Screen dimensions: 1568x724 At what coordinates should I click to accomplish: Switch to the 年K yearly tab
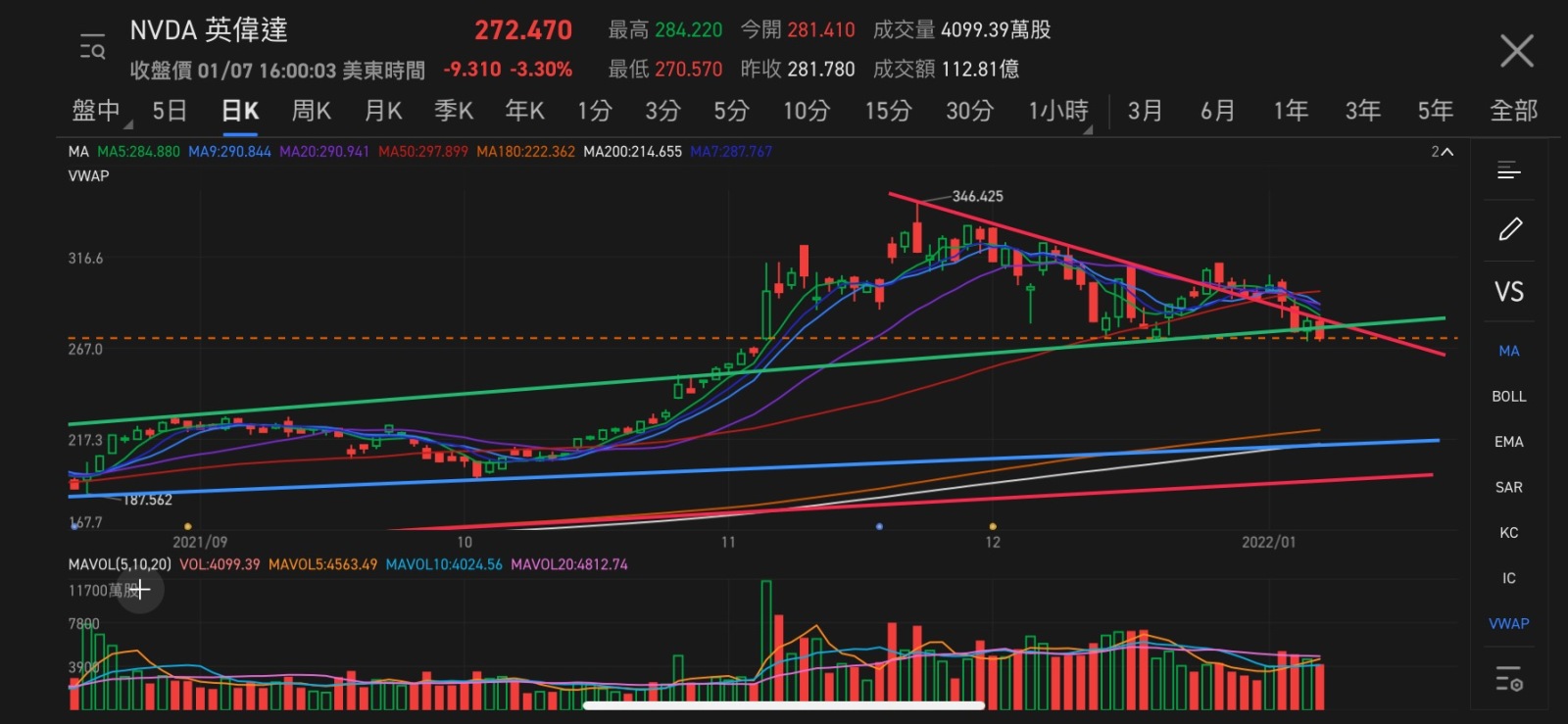click(525, 111)
